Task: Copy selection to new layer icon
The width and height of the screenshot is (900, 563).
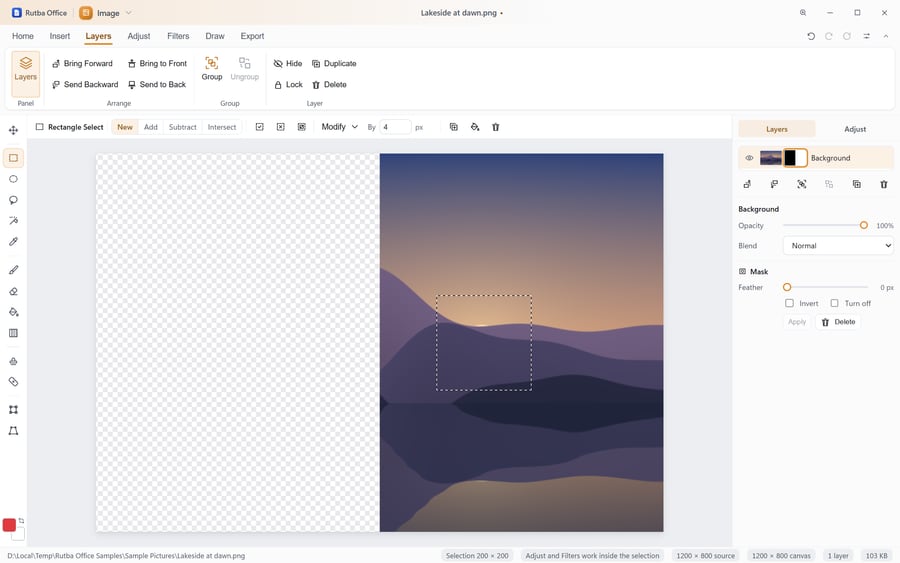Action: (453, 127)
